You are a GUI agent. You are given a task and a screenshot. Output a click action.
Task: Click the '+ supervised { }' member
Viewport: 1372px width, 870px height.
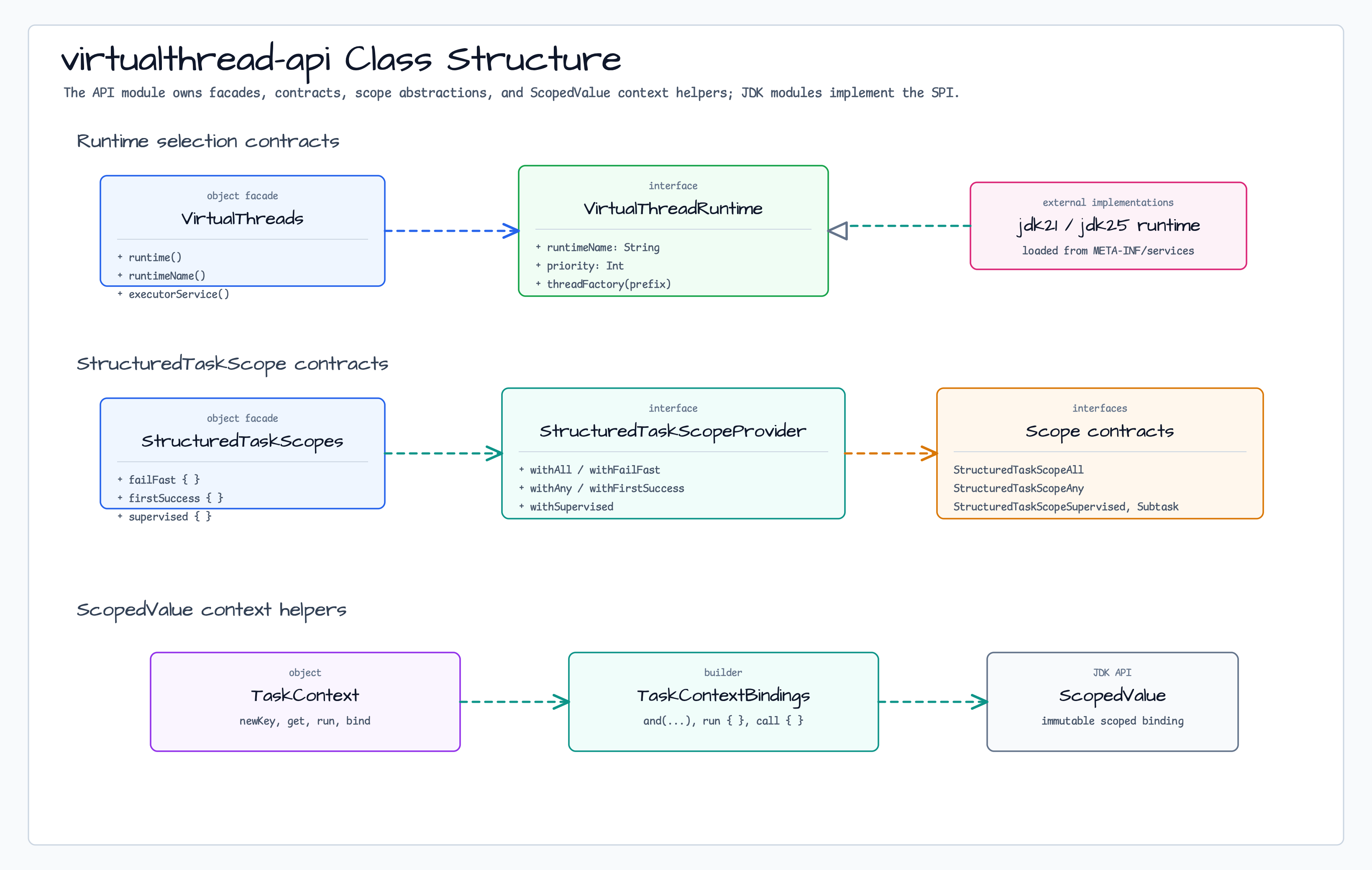tap(165, 516)
